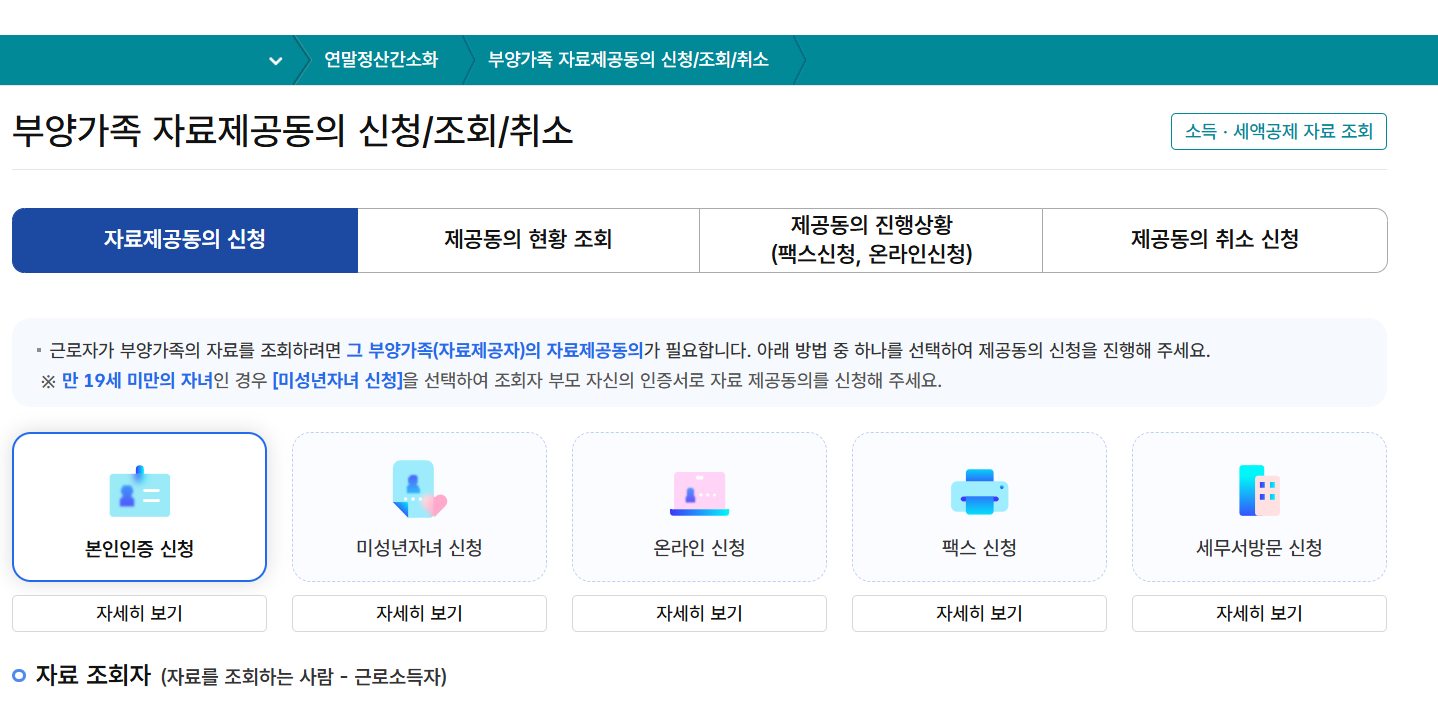Click 자세히 보기 under 팩스 신청
Image resolution: width=1438 pixels, height=702 pixels.
coord(979,613)
